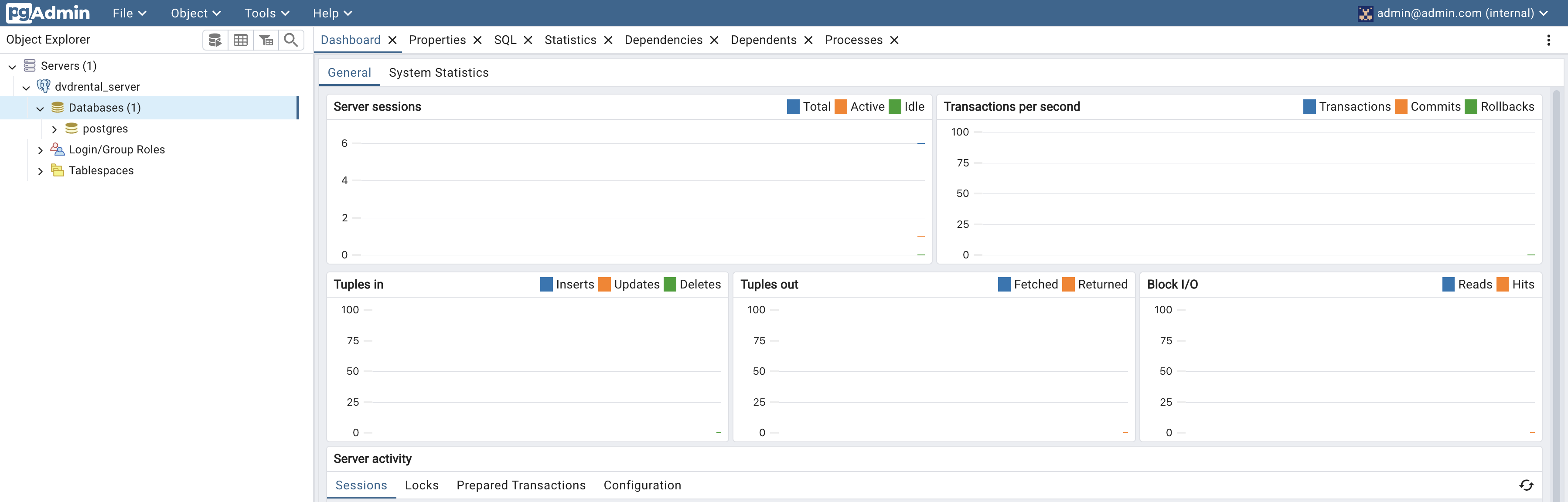Click the postgres database icon

71,129
